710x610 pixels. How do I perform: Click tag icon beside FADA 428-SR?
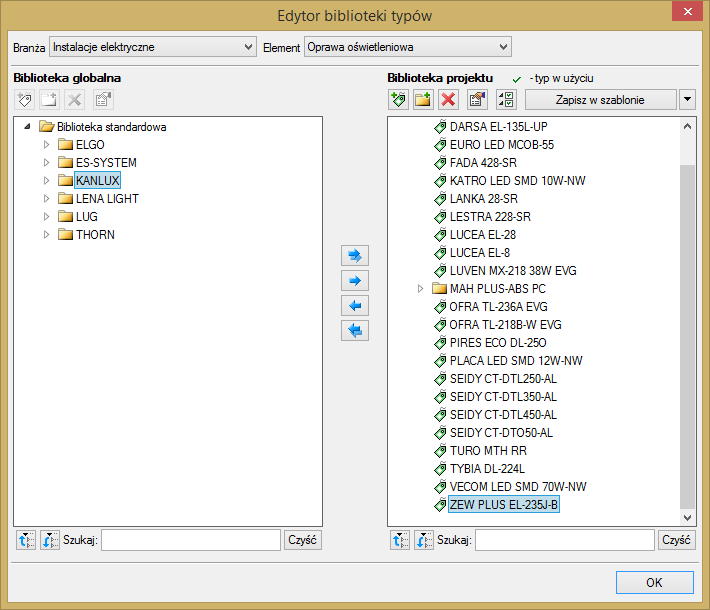pyautogui.click(x=440, y=163)
